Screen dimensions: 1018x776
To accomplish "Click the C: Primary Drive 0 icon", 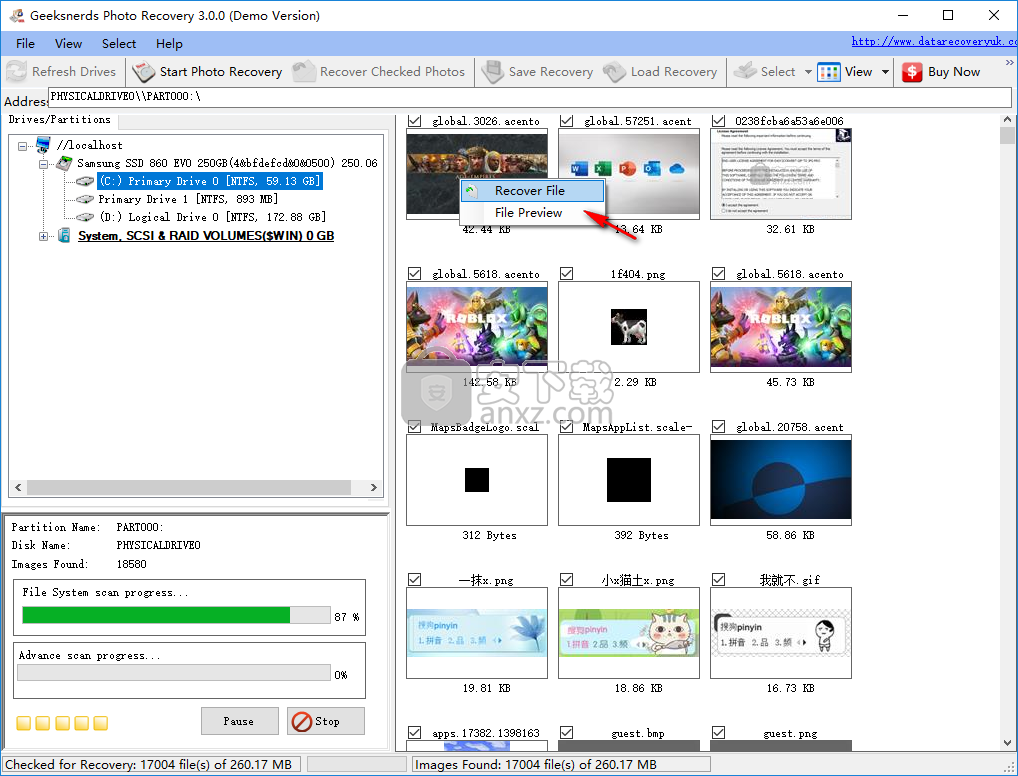I will click(85, 181).
